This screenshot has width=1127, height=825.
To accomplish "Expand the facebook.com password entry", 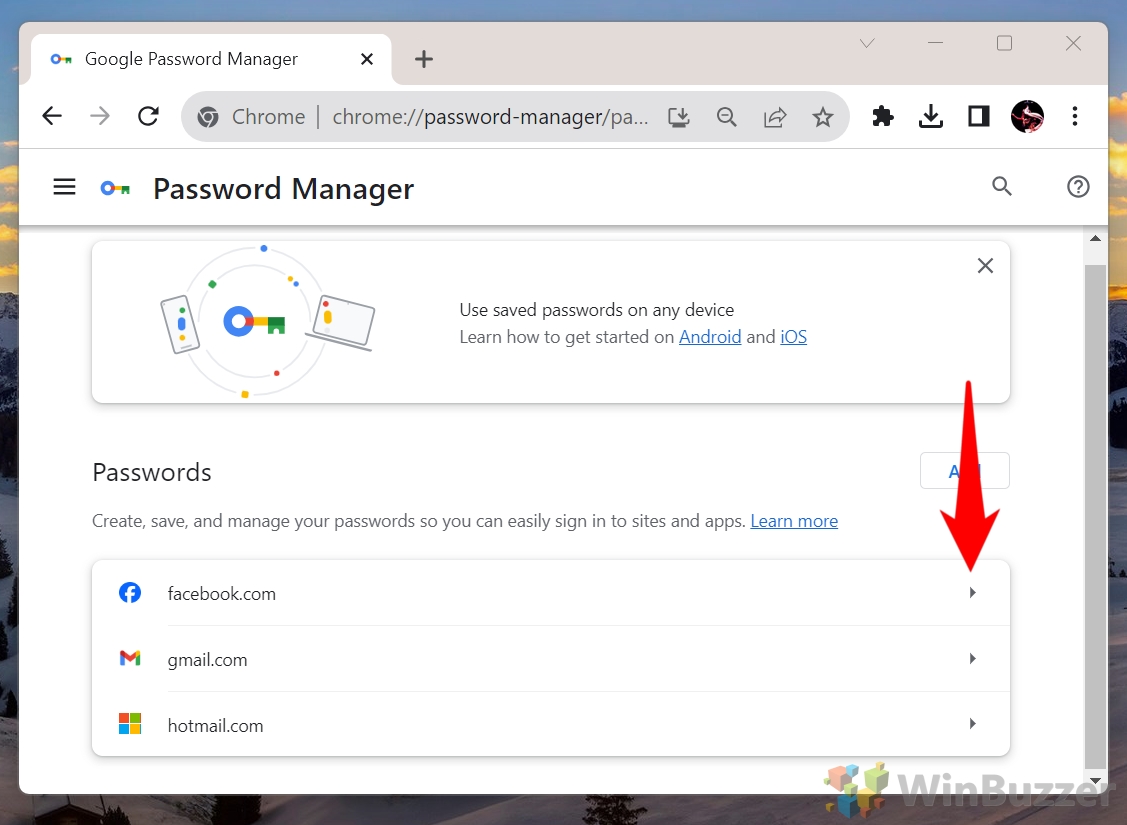I will [972, 592].
